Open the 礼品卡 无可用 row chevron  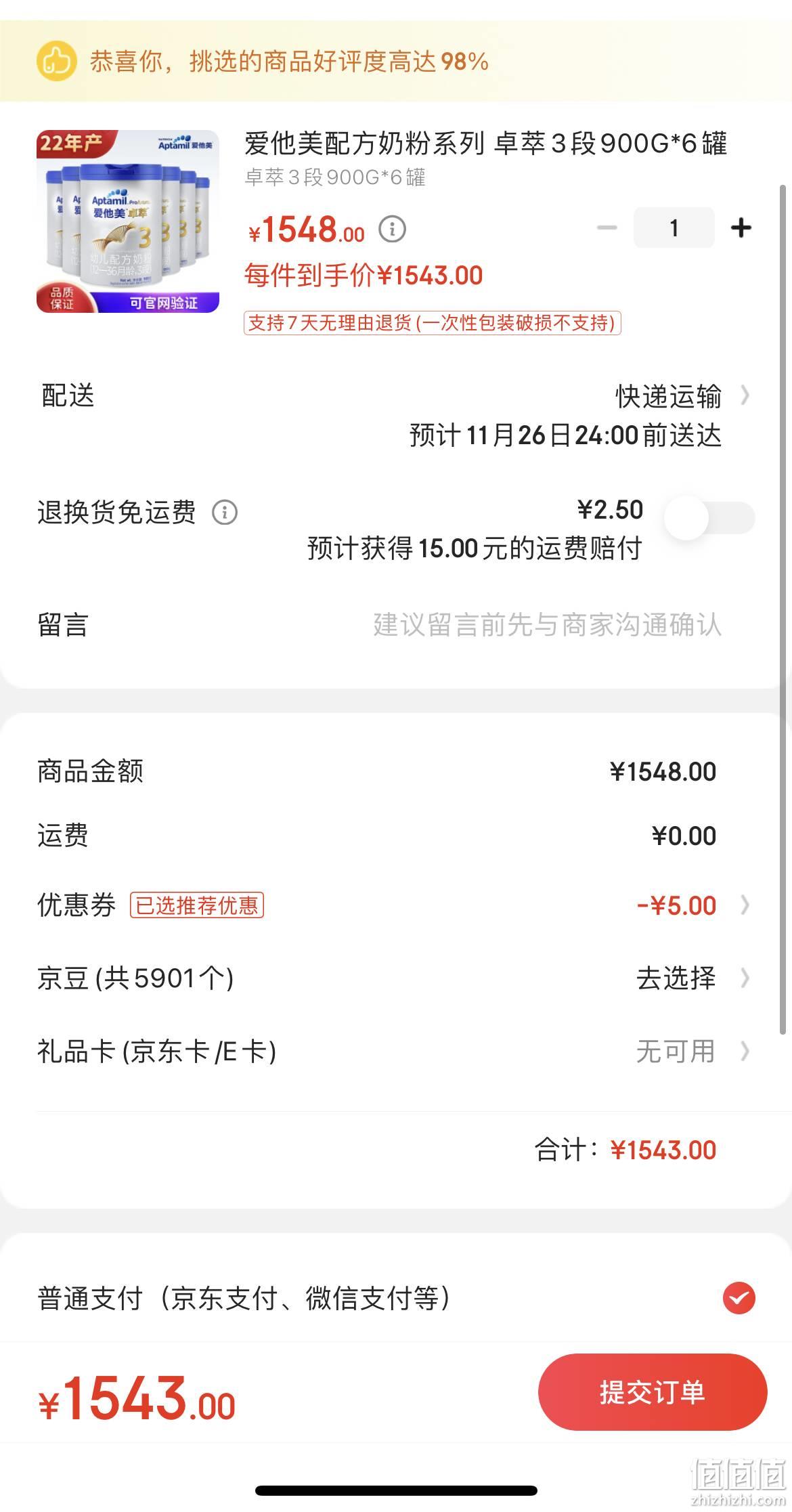(745, 1052)
